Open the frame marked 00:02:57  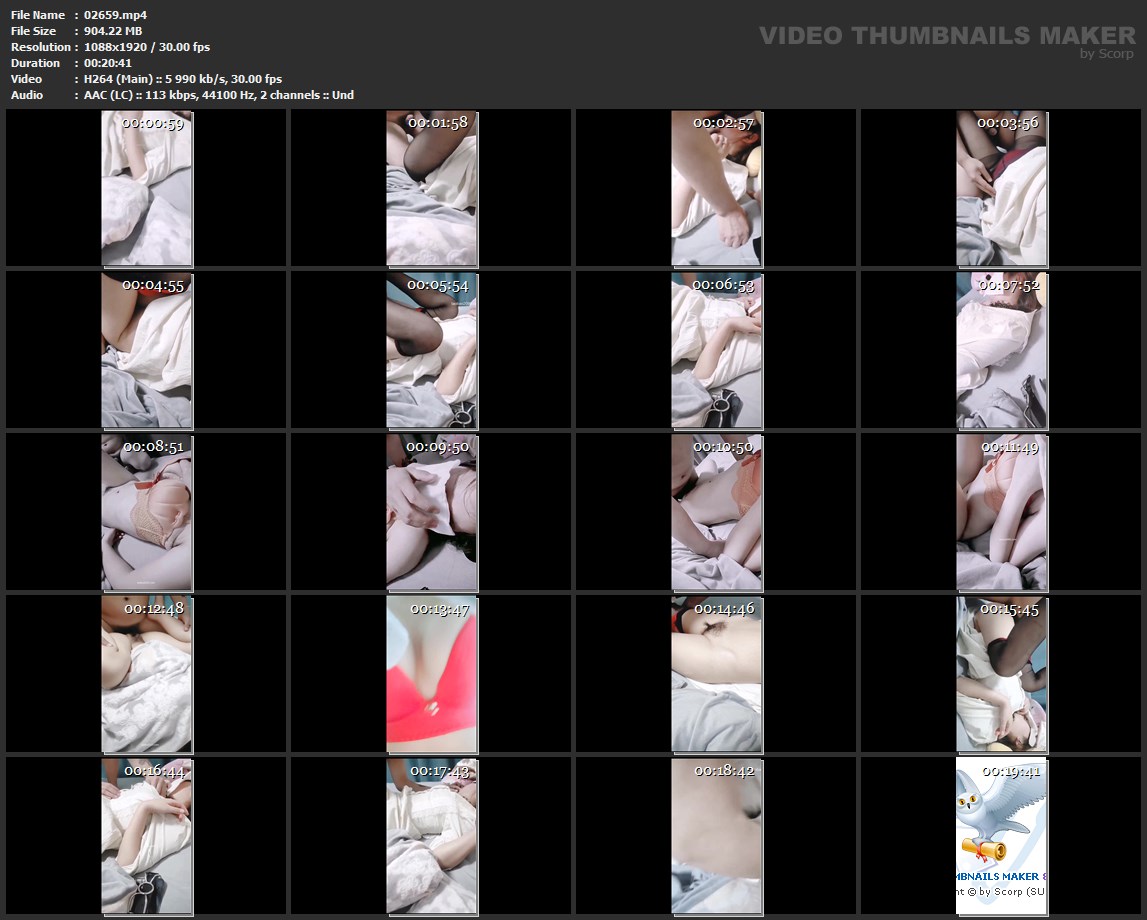(x=716, y=188)
